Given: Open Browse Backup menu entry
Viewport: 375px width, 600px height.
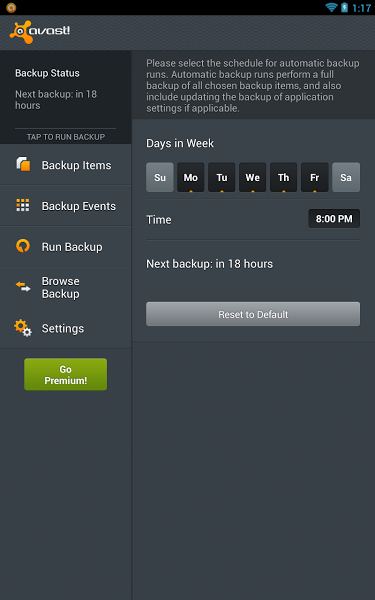Looking at the screenshot, I should click(x=65, y=287).
